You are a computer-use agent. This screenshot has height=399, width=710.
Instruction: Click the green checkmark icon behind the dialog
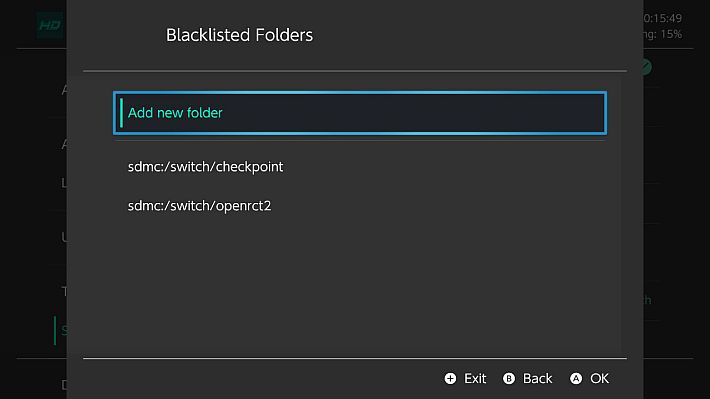coord(646,67)
